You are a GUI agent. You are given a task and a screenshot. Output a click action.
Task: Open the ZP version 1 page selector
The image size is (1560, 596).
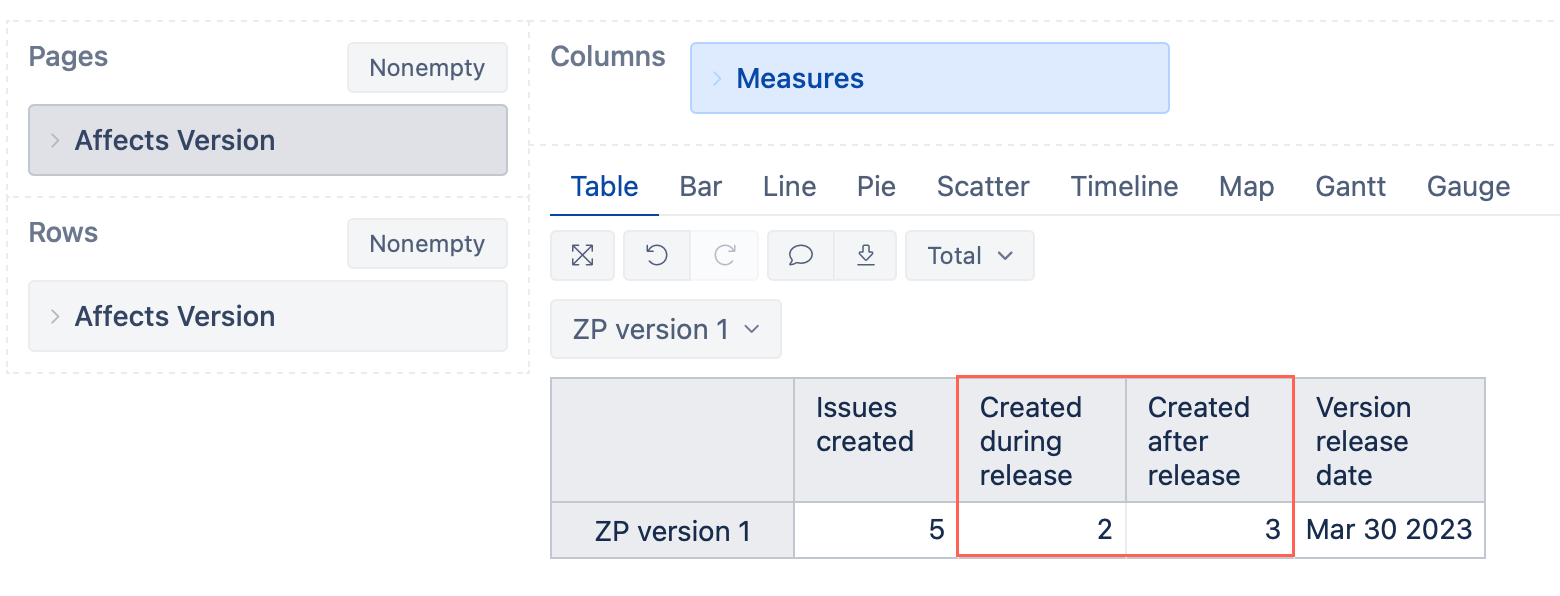[x=666, y=329]
